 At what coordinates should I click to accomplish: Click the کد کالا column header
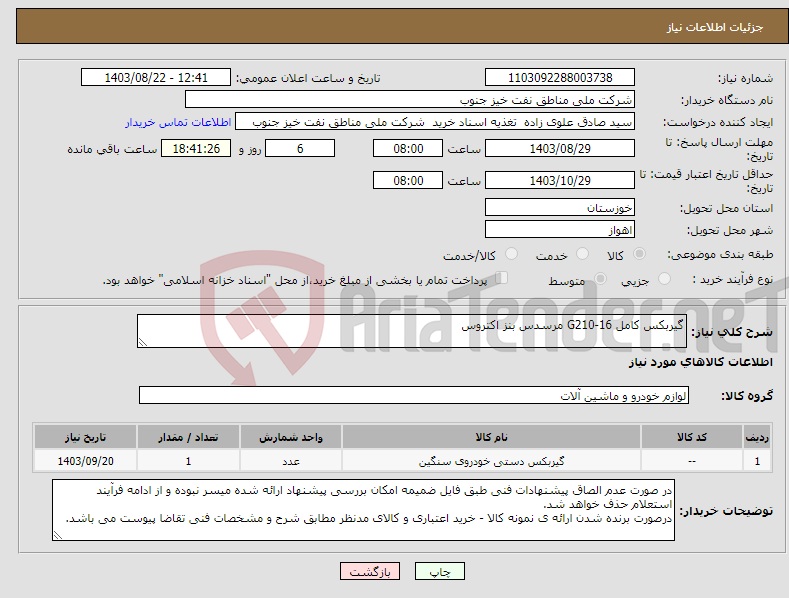coord(692,437)
